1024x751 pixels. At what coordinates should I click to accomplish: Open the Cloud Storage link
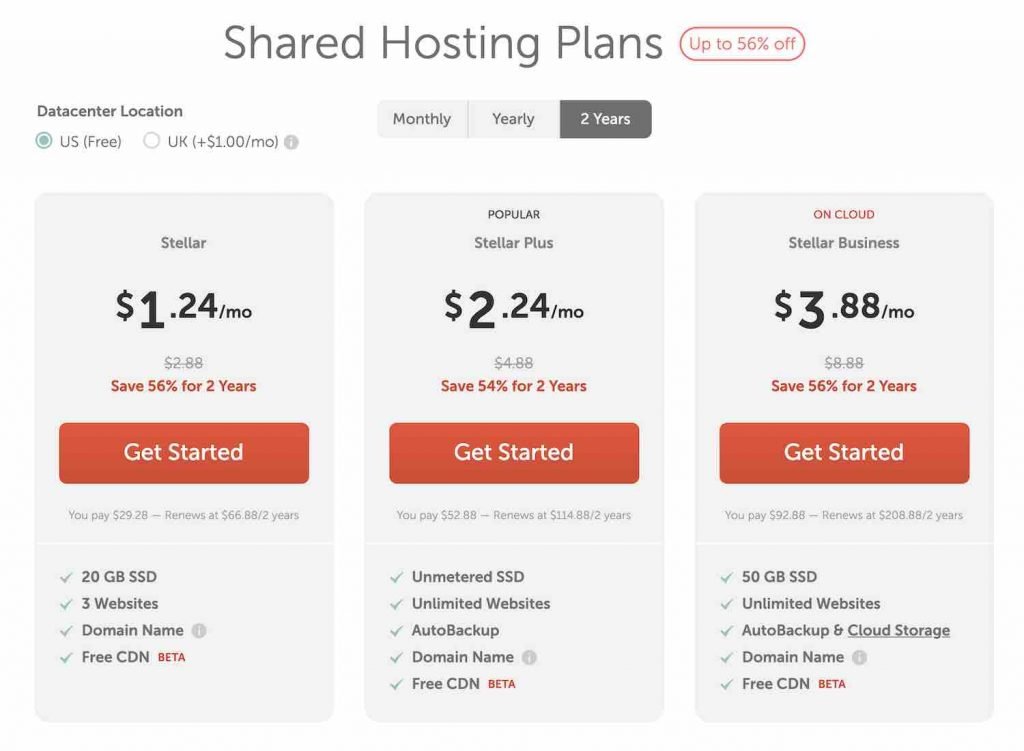[899, 630]
